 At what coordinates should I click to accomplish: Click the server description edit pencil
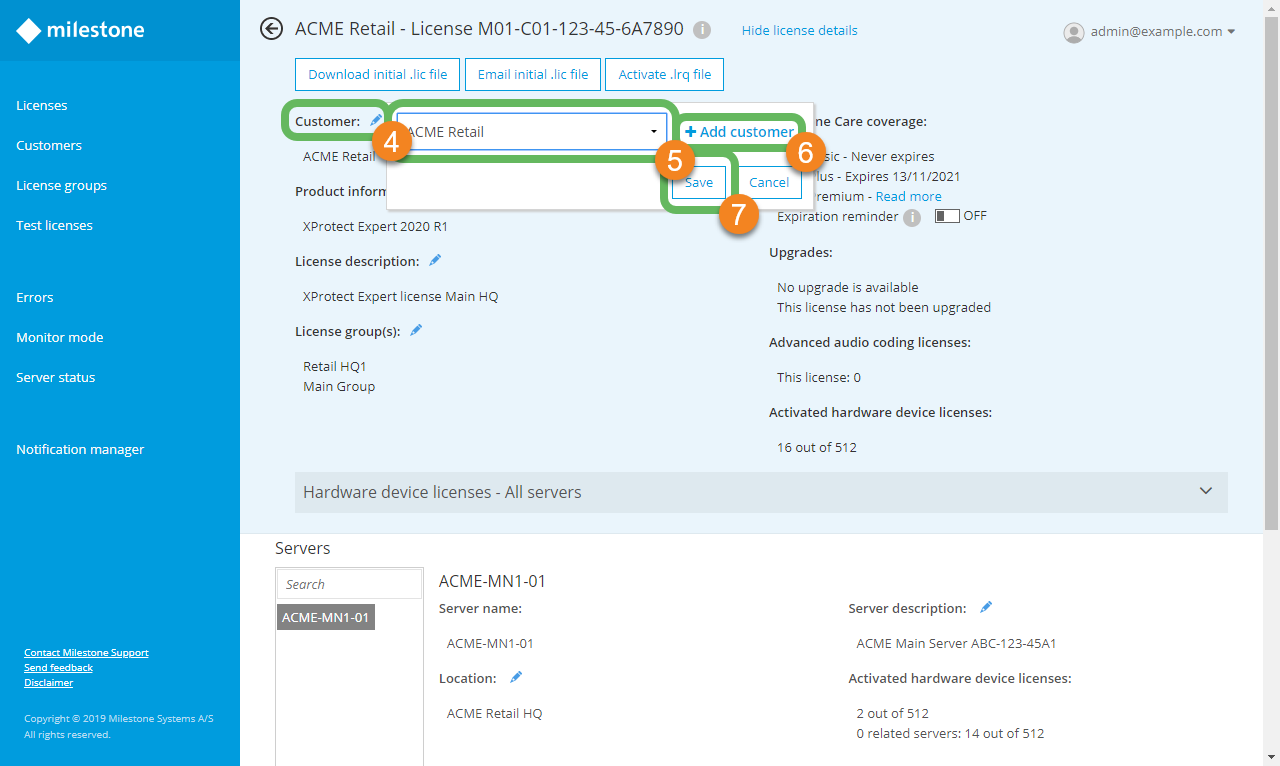click(x=986, y=608)
